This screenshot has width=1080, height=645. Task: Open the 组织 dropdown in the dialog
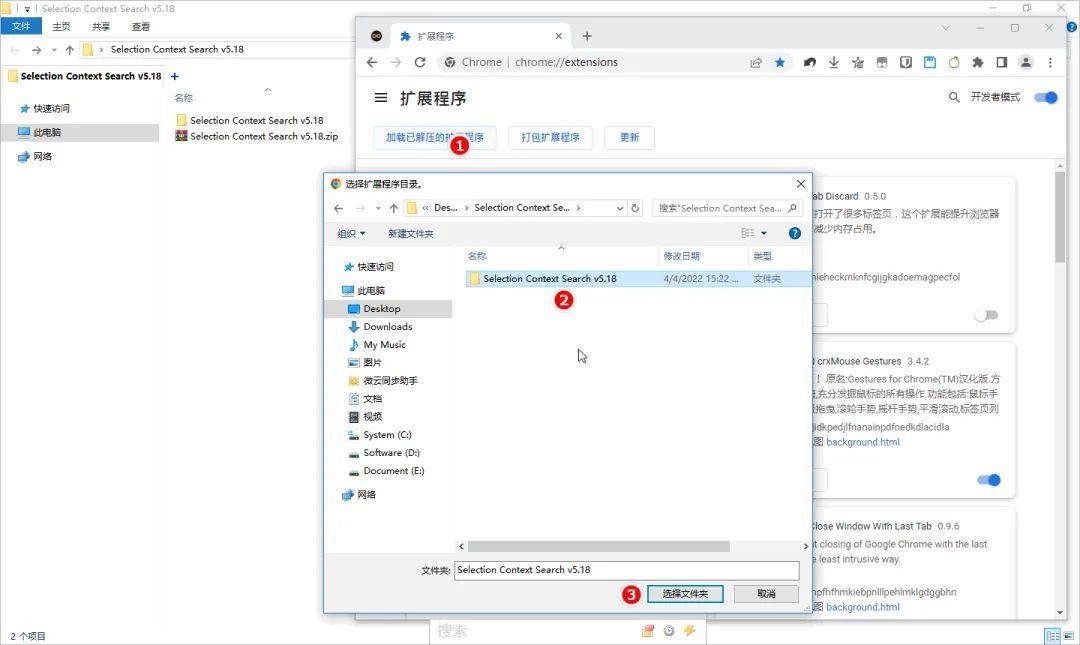click(x=351, y=234)
